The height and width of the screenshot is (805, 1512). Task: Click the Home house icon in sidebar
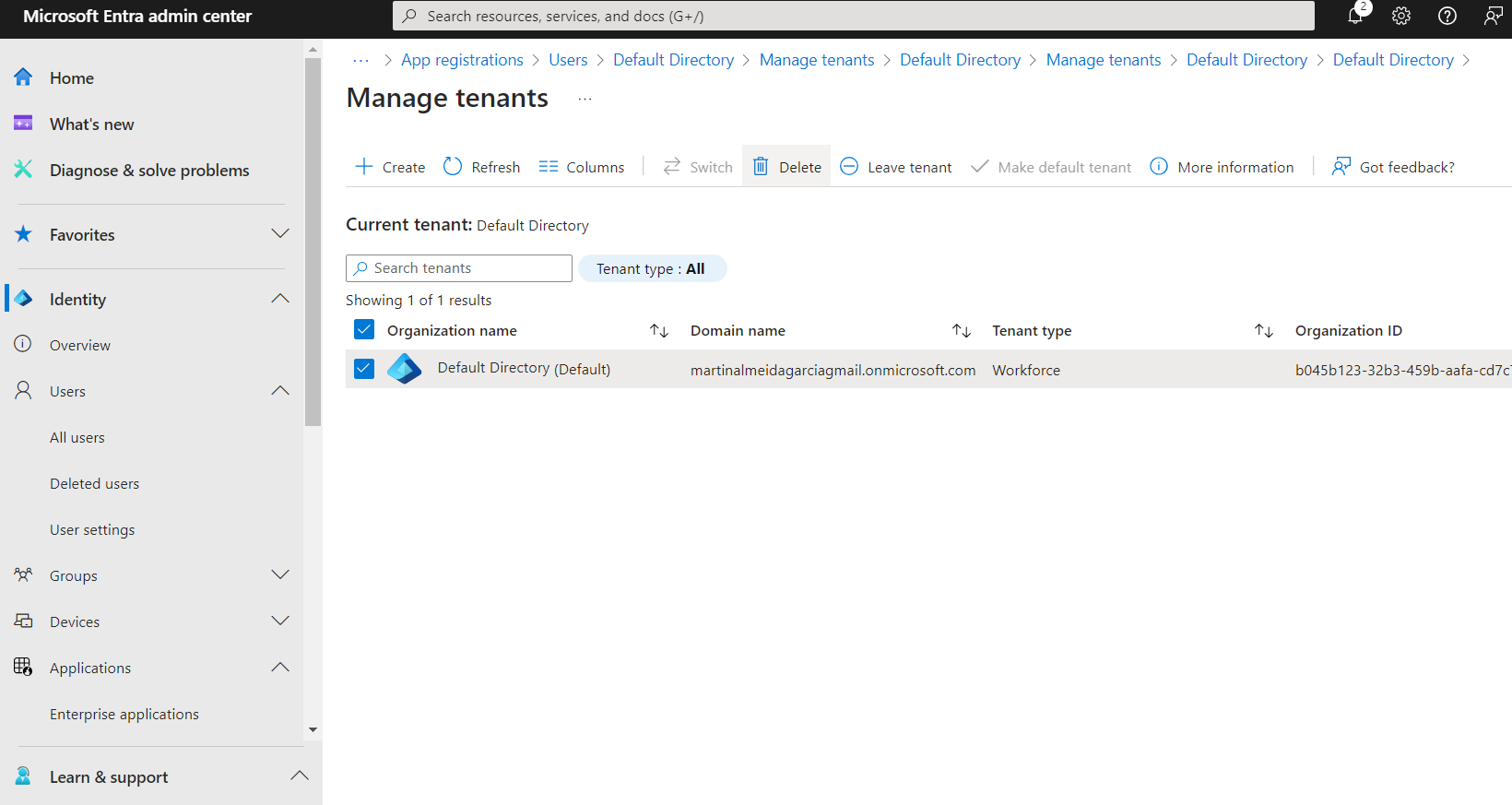(23, 77)
